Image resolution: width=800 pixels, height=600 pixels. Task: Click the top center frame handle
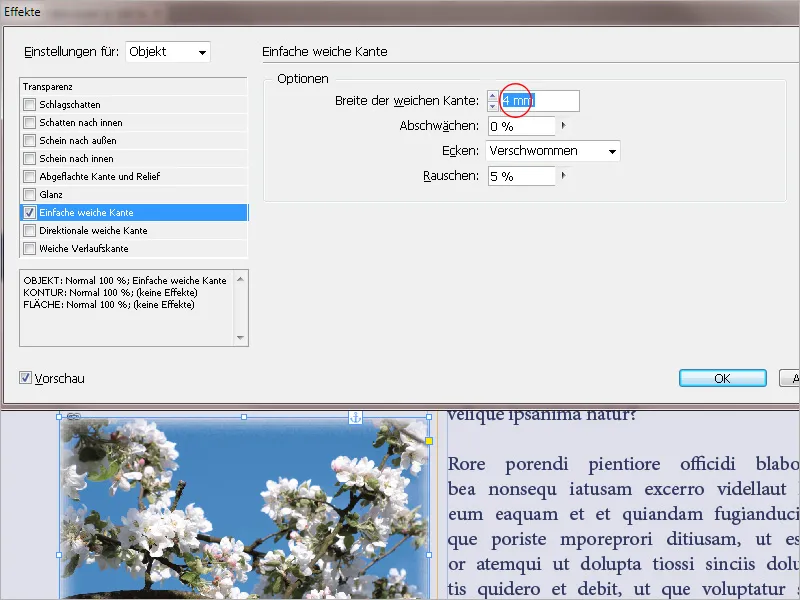(244, 417)
